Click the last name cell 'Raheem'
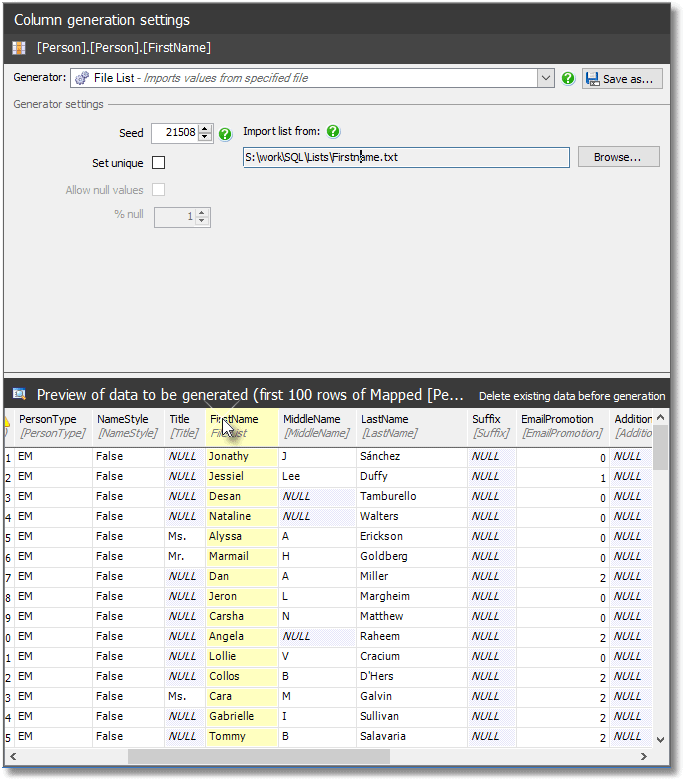The image size is (685, 782). [x=412, y=636]
